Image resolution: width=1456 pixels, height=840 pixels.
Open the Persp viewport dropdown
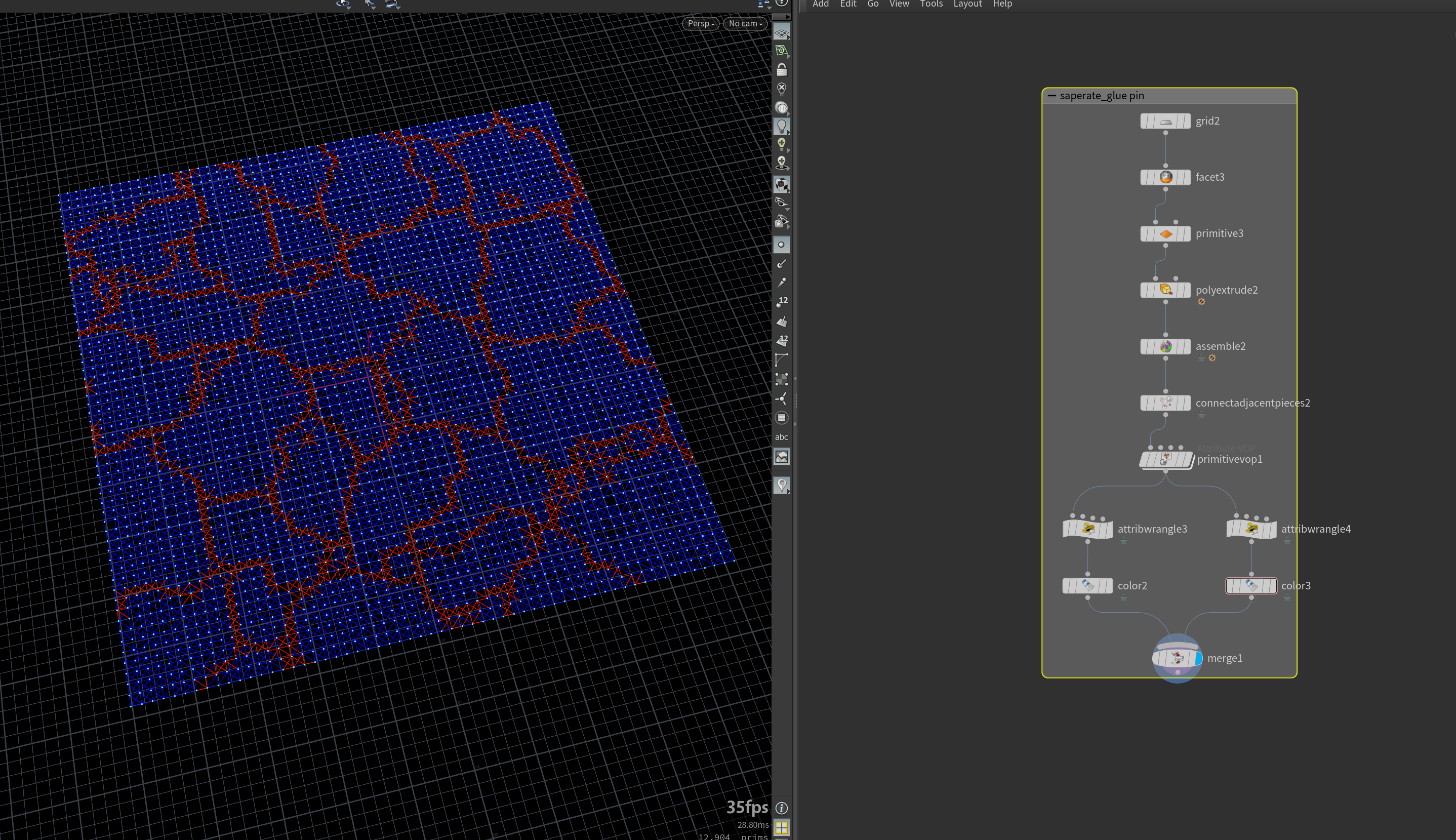(x=700, y=24)
